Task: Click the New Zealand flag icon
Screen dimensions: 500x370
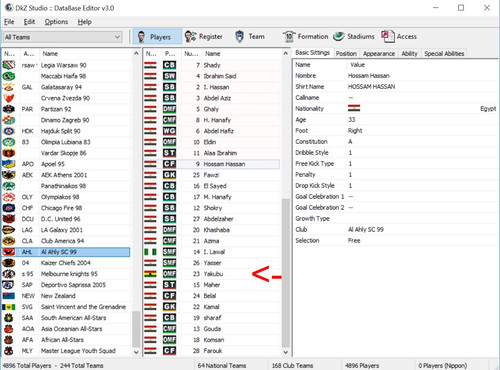Action: click(9, 296)
